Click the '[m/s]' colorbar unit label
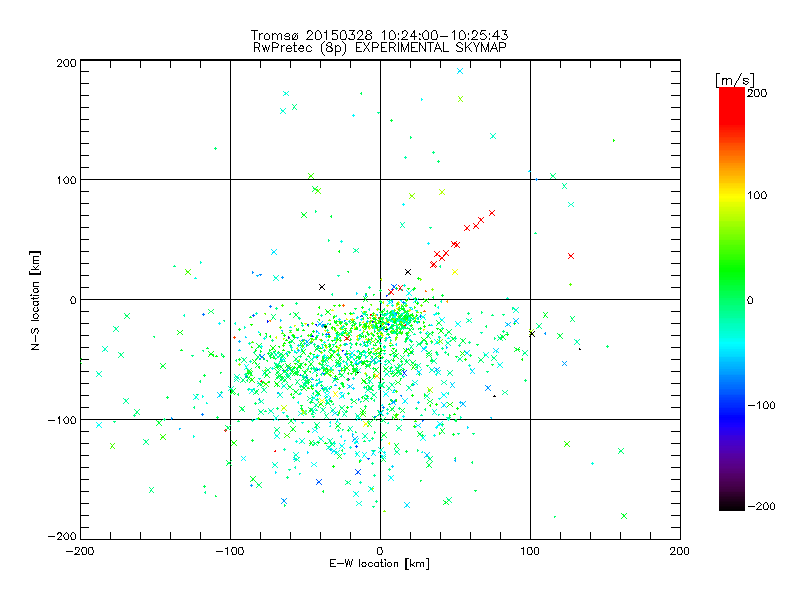800x600 pixels. tap(735, 81)
